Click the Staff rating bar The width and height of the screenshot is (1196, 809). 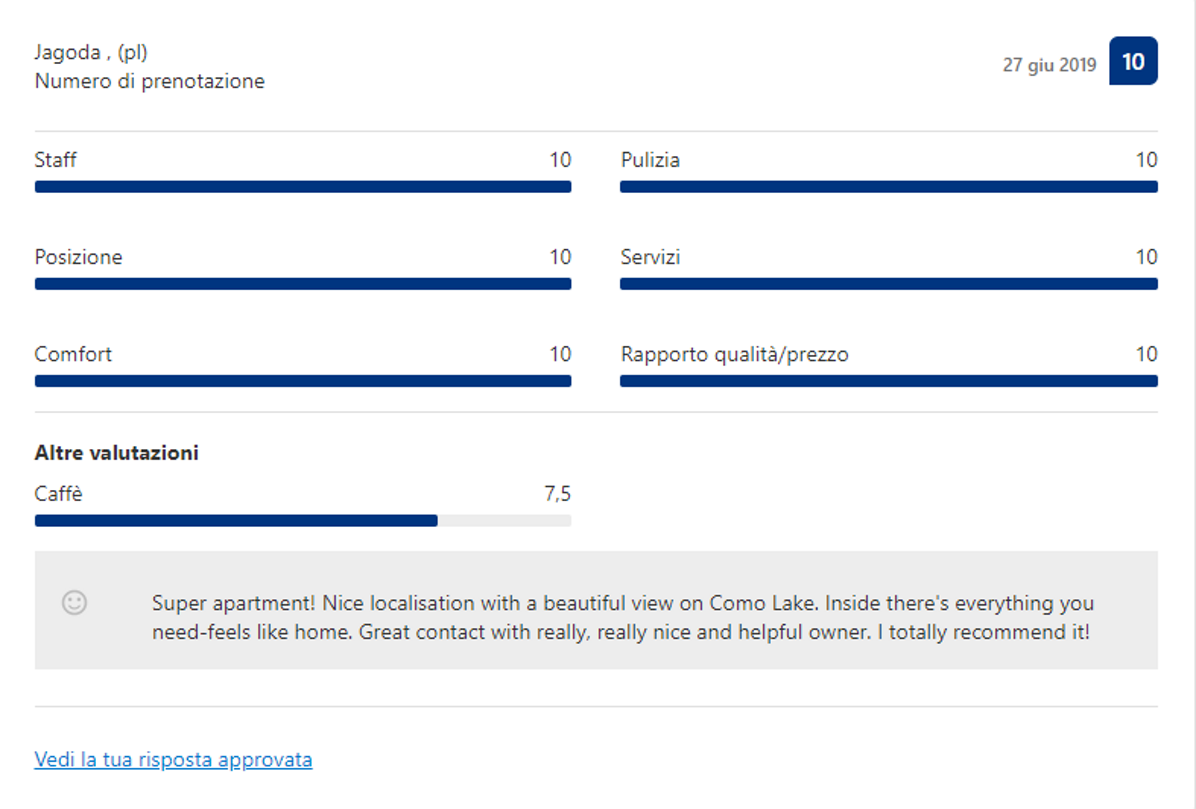302,187
